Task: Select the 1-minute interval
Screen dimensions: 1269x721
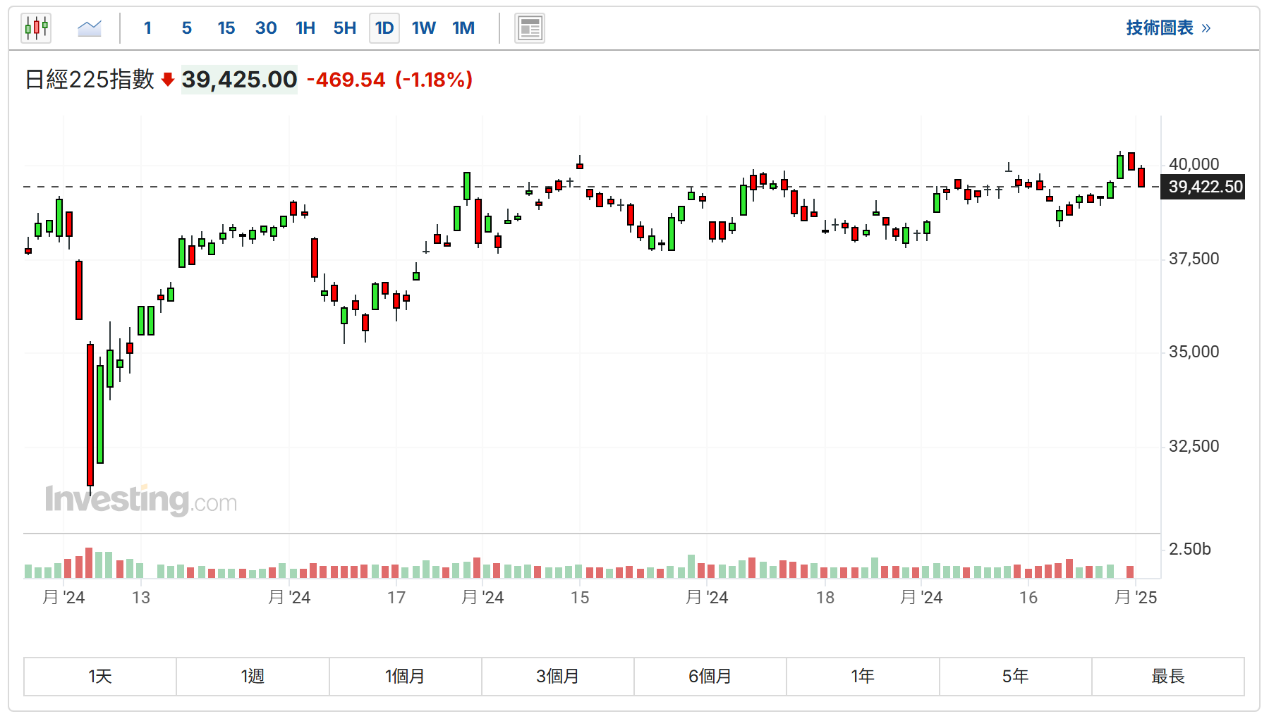Action: pyautogui.click(x=148, y=28)
